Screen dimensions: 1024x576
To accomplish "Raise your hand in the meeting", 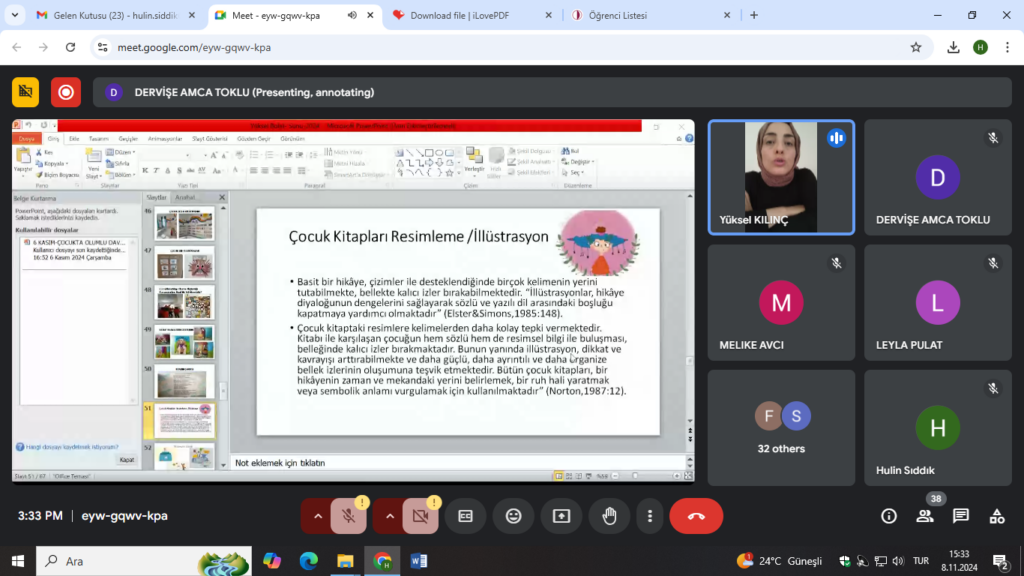I will coord(609,516).
